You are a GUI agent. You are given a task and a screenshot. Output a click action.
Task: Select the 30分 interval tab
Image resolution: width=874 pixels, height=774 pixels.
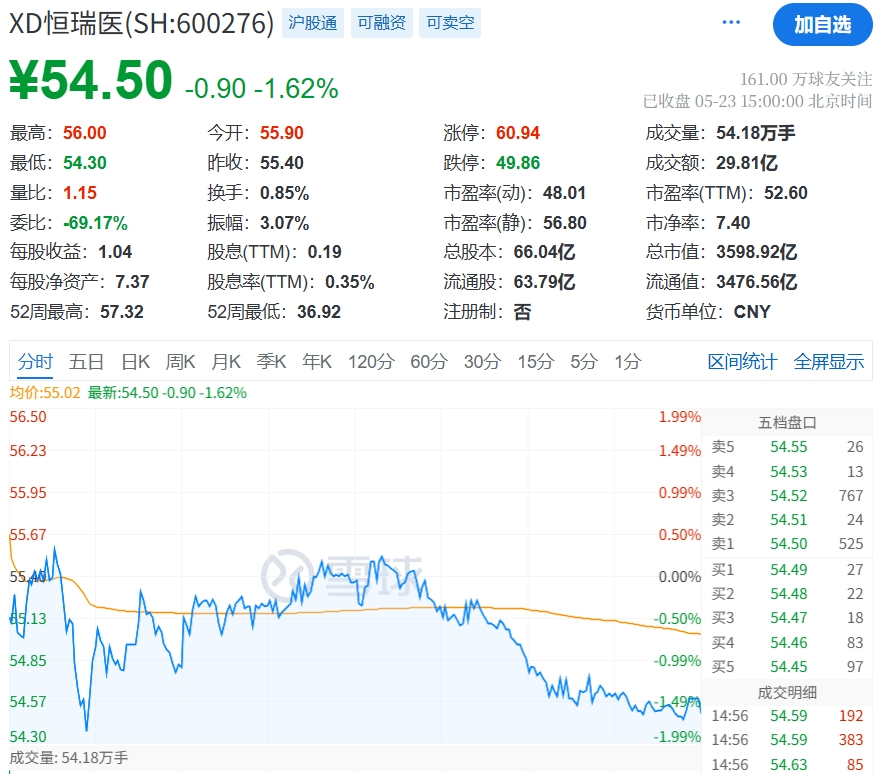482,362
